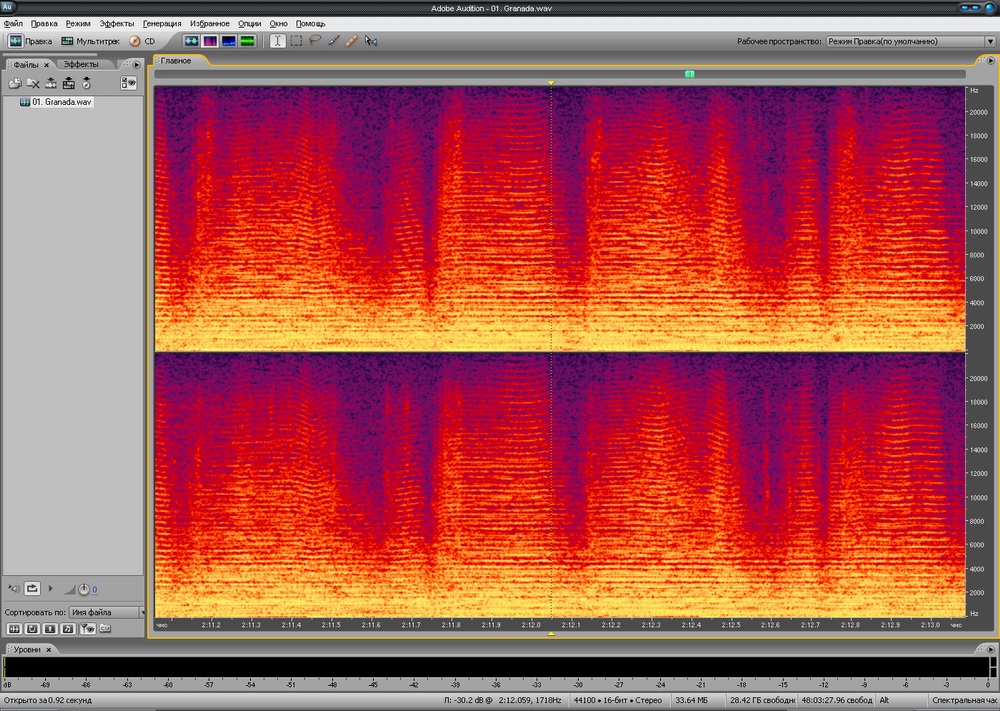
Task: Switch to Мультитрек view
Action: pyautogui.click(x=90, y=41)
